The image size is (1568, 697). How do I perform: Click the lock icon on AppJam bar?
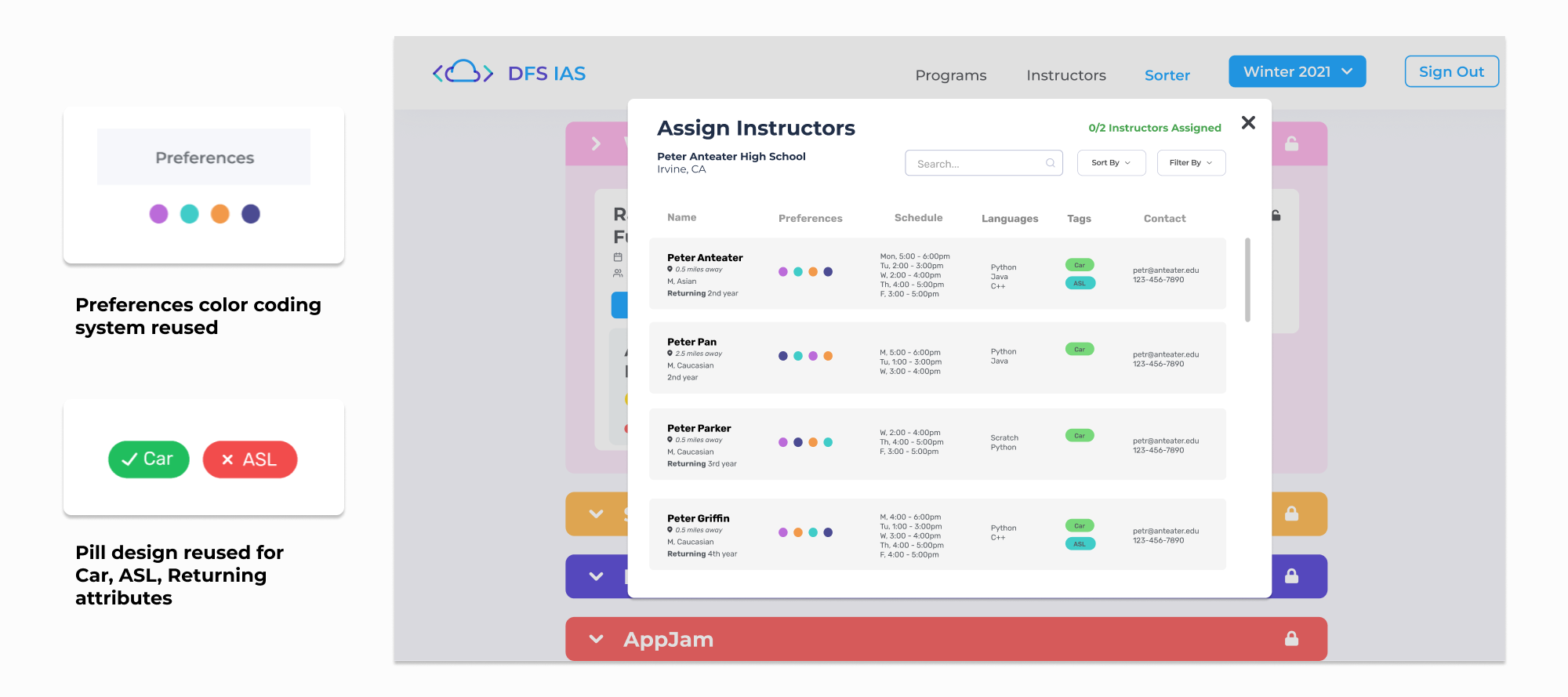pyautogui.click(x=1291, y=639)
